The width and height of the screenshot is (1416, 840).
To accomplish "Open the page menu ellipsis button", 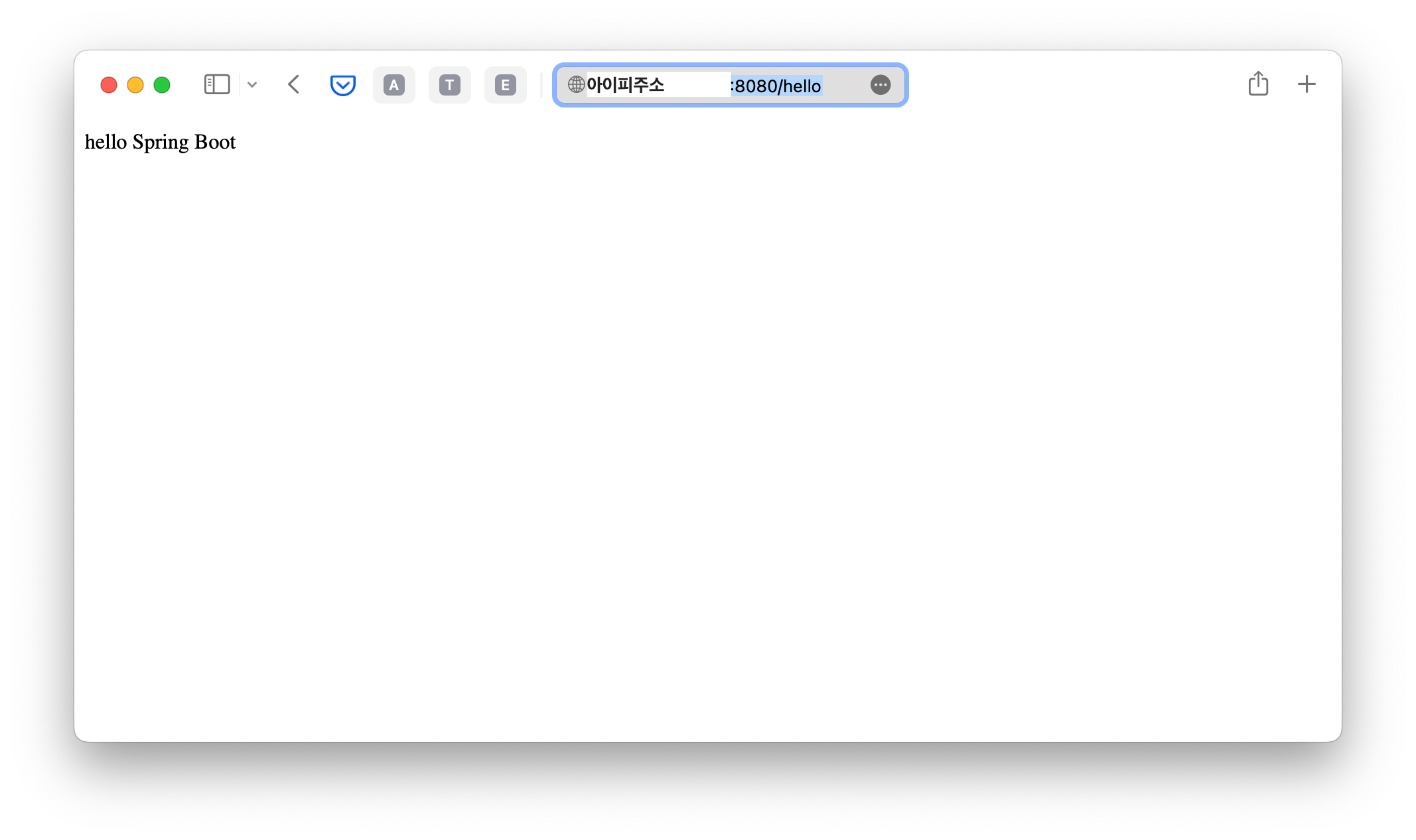I will 880,85.
